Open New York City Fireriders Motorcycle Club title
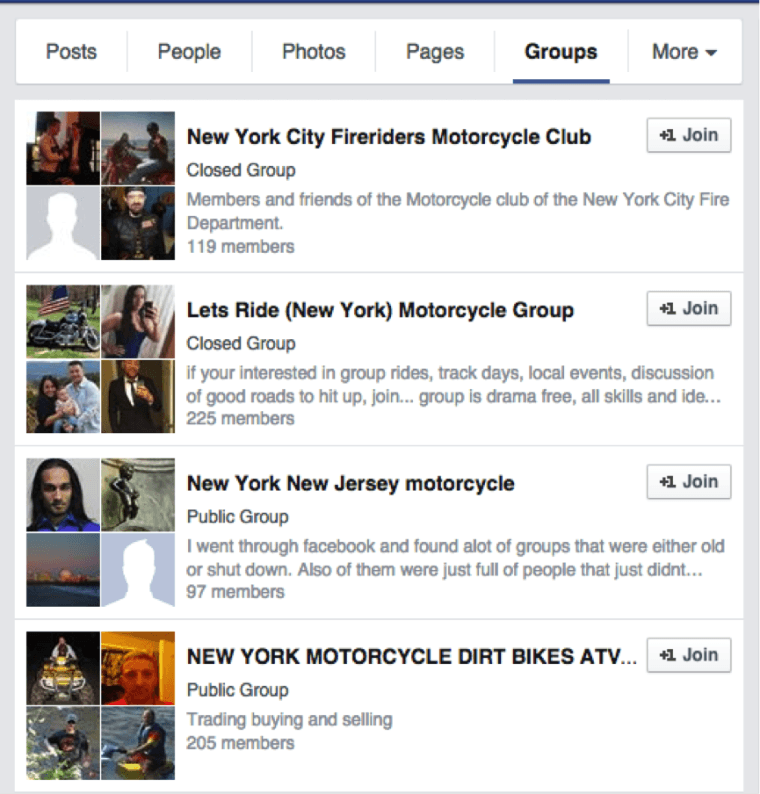This screenshot has height=794, width=760. click(x=389, y=137)
